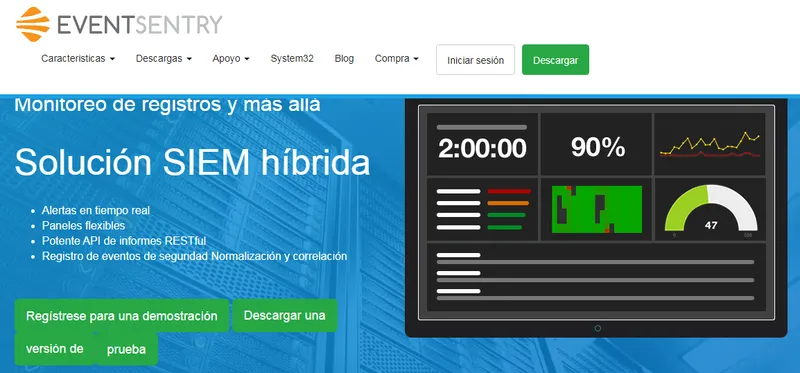Go to the System32 page
Image resolution: width=800 pixels, height=373 pixels.
(x=292, y=59)
